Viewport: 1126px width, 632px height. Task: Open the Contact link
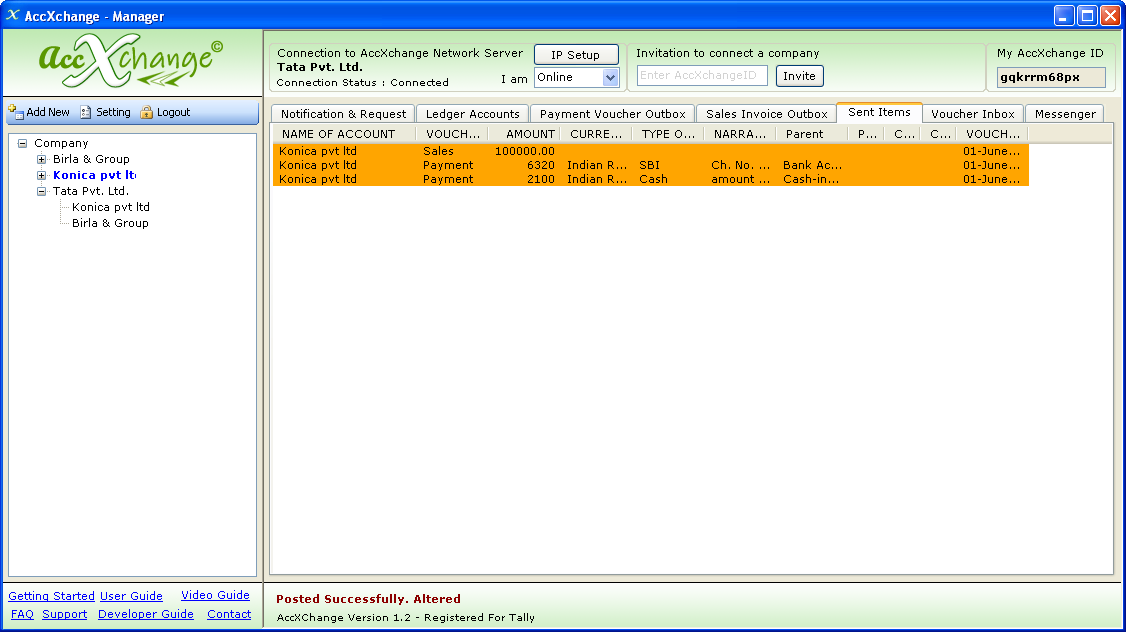point(229,614)
